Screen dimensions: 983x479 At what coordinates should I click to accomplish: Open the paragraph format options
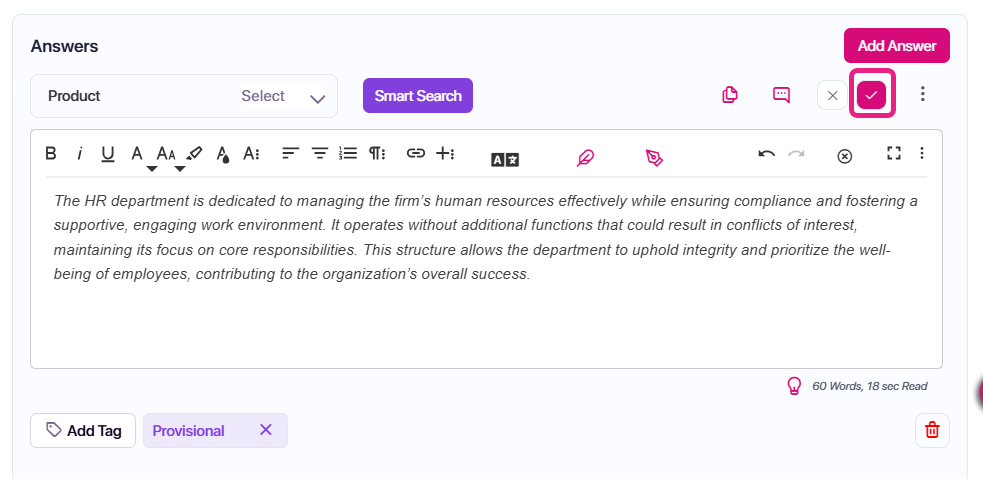pyautogui.click(x=377, y=153)
